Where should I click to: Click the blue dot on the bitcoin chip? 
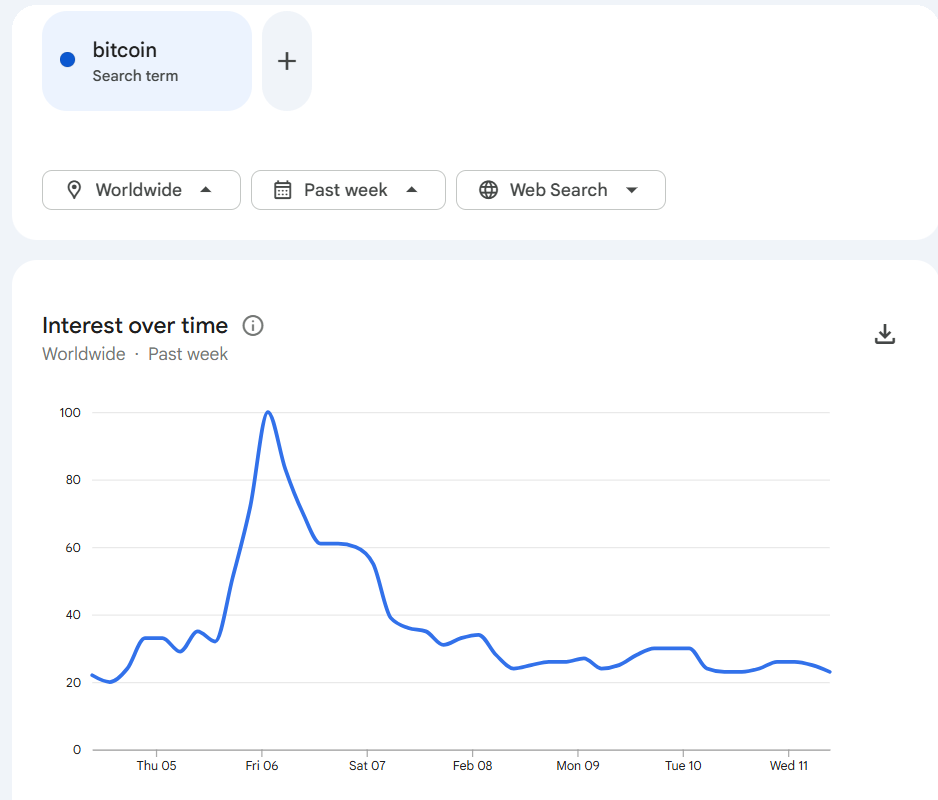pyautogui.click(x=66, y=60)
